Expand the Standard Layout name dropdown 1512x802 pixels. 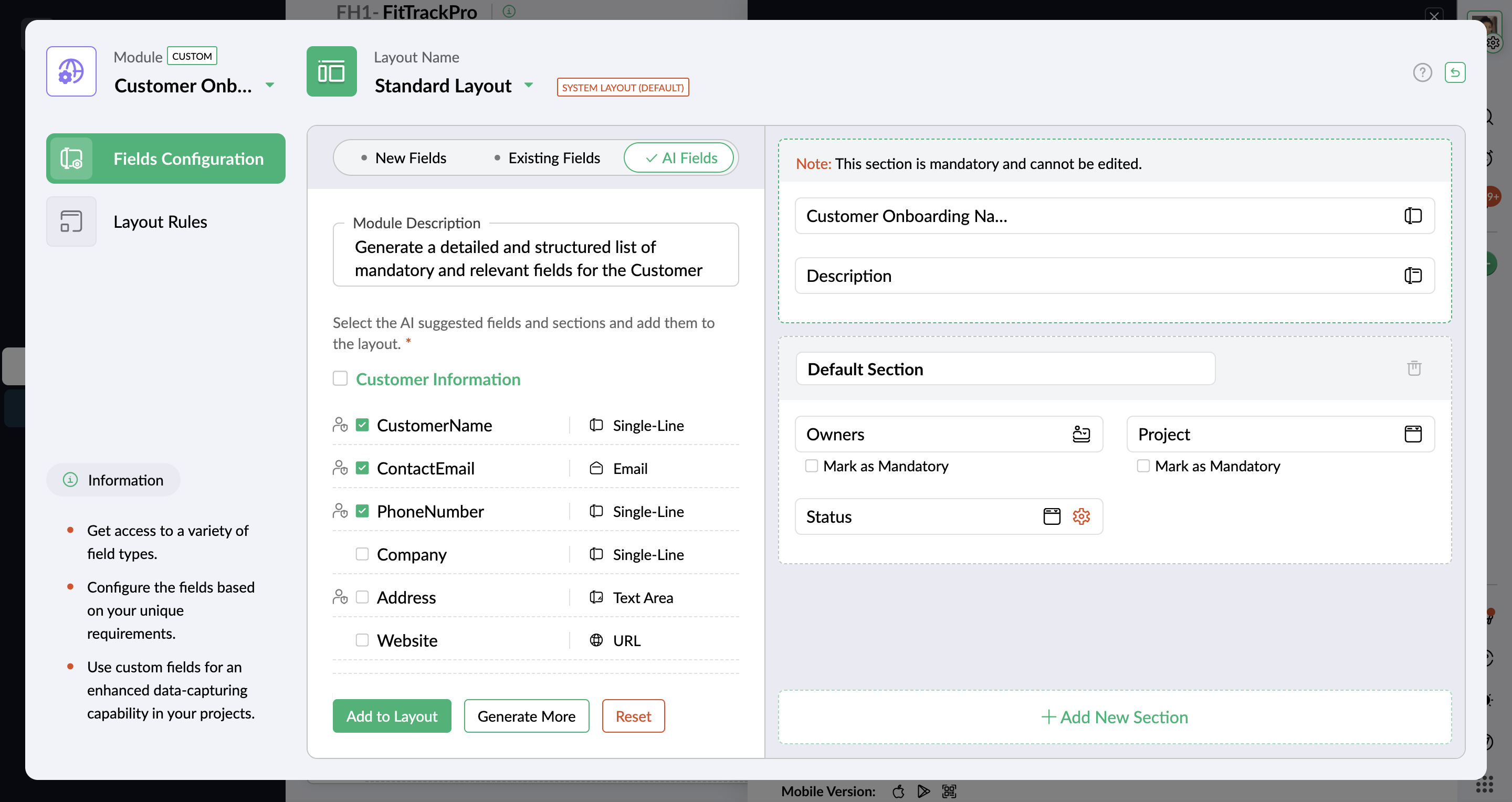528,86
